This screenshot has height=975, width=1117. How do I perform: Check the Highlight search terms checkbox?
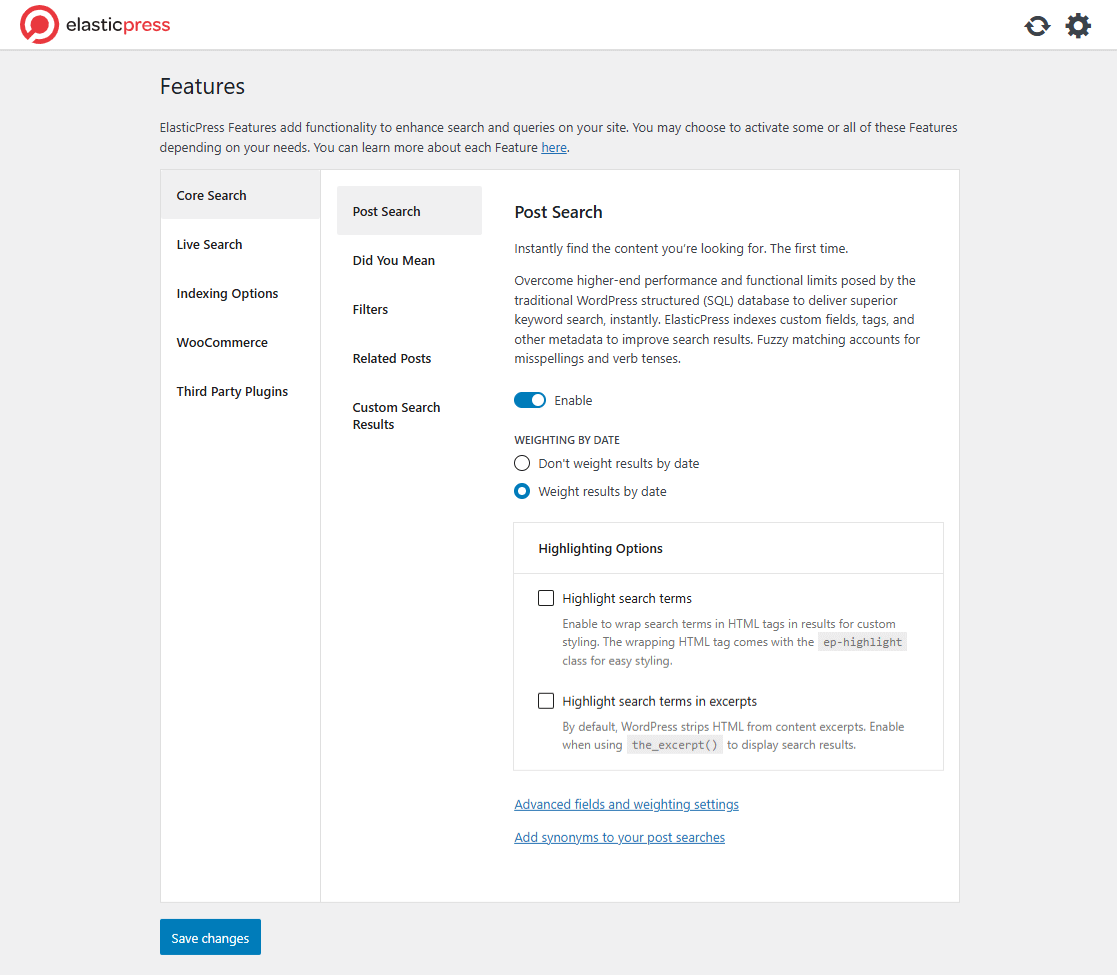546,597
